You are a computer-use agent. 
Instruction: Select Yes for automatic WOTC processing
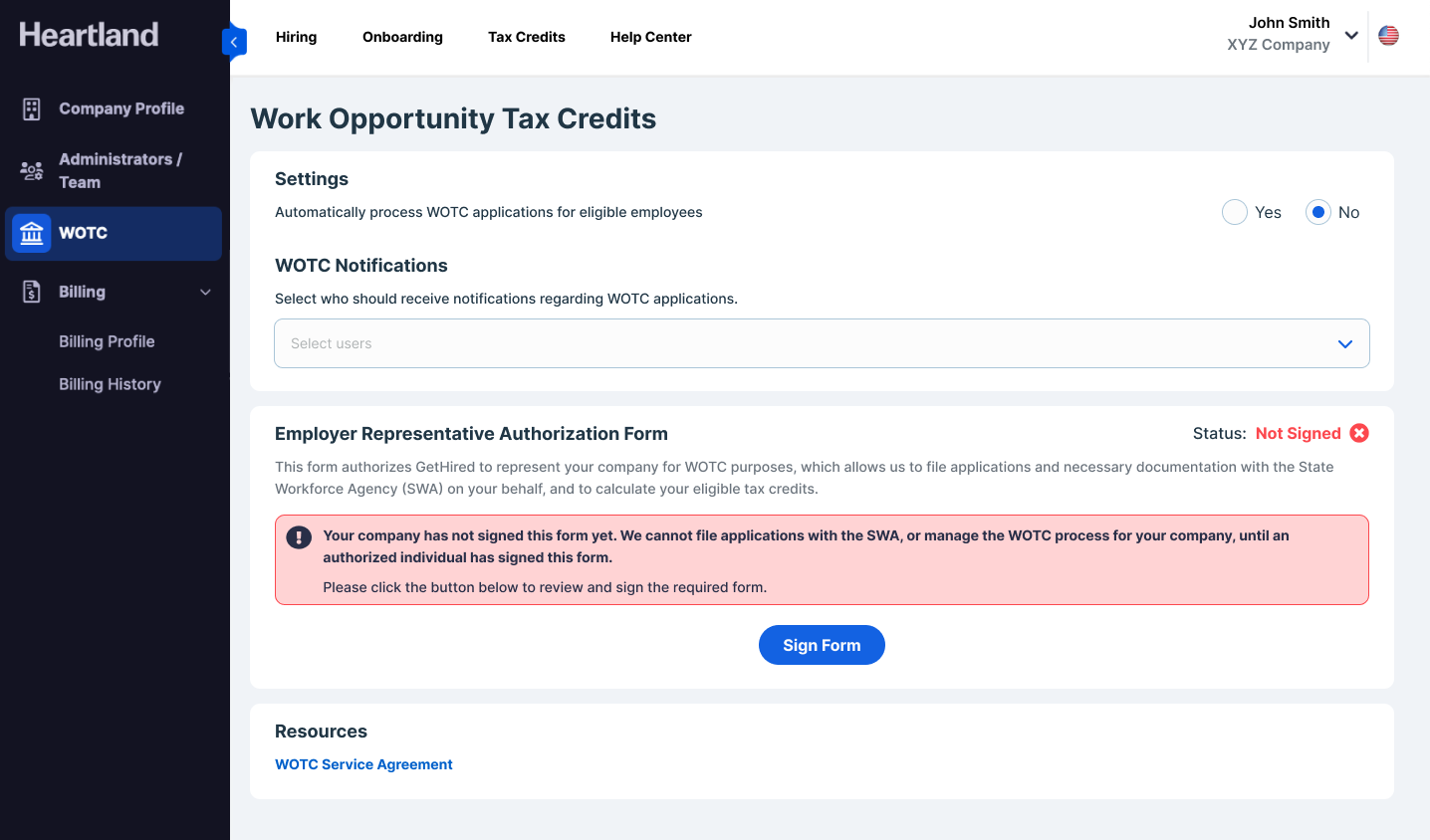coord(1235,212)
